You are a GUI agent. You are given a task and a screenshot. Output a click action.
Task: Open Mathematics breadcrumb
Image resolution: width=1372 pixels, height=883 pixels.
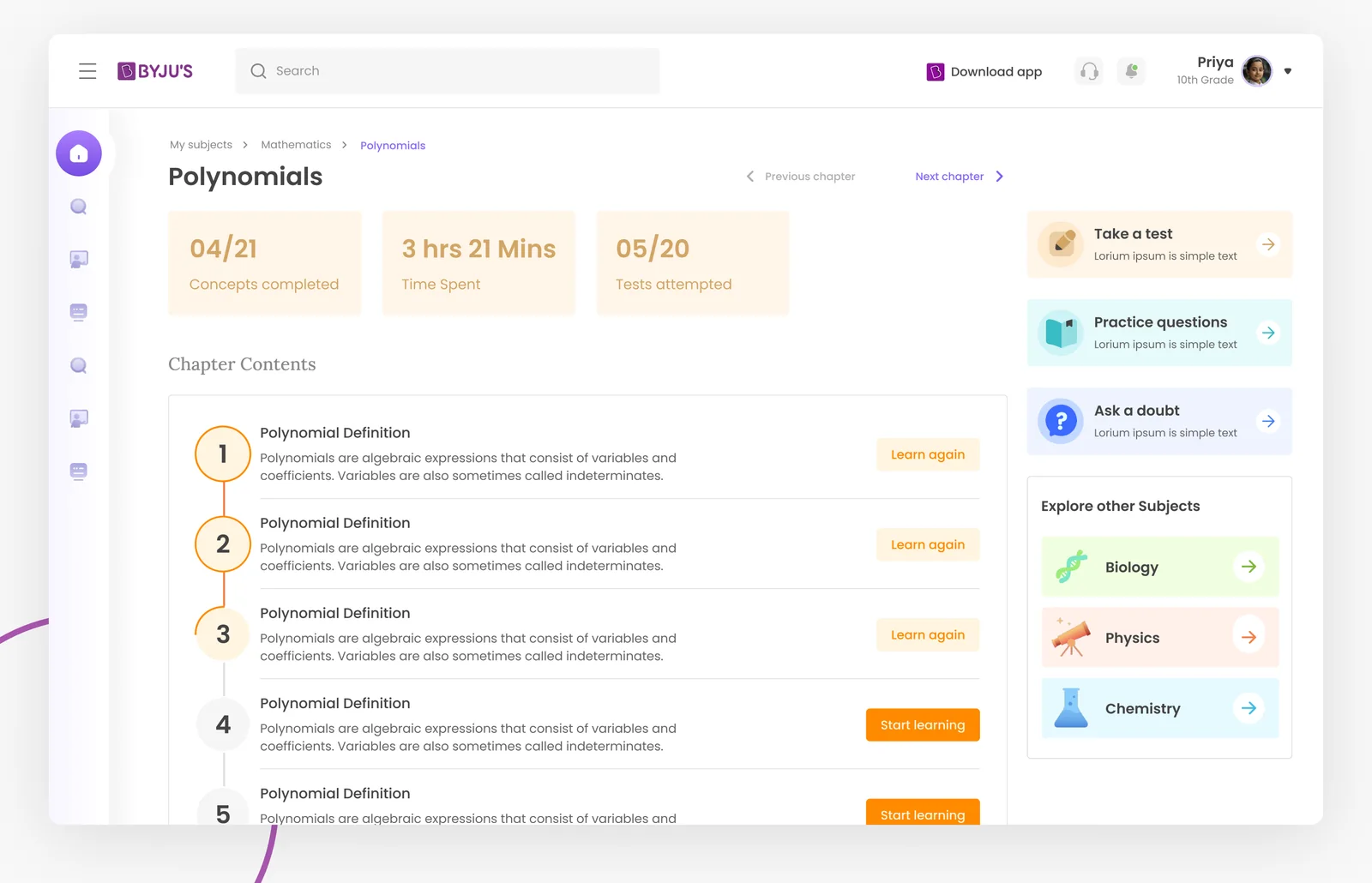tap(296, 145)
